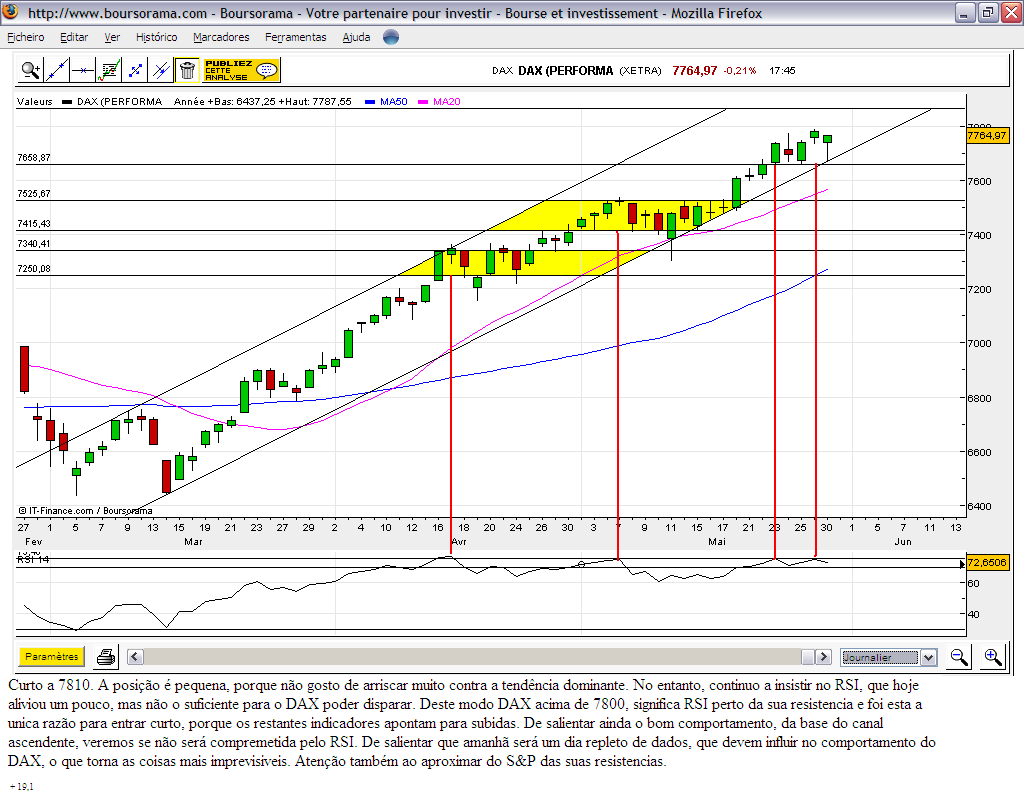Click the MA50 legend label
The height and width of the screenshot is (800, 1024).
tap(394, 101)
